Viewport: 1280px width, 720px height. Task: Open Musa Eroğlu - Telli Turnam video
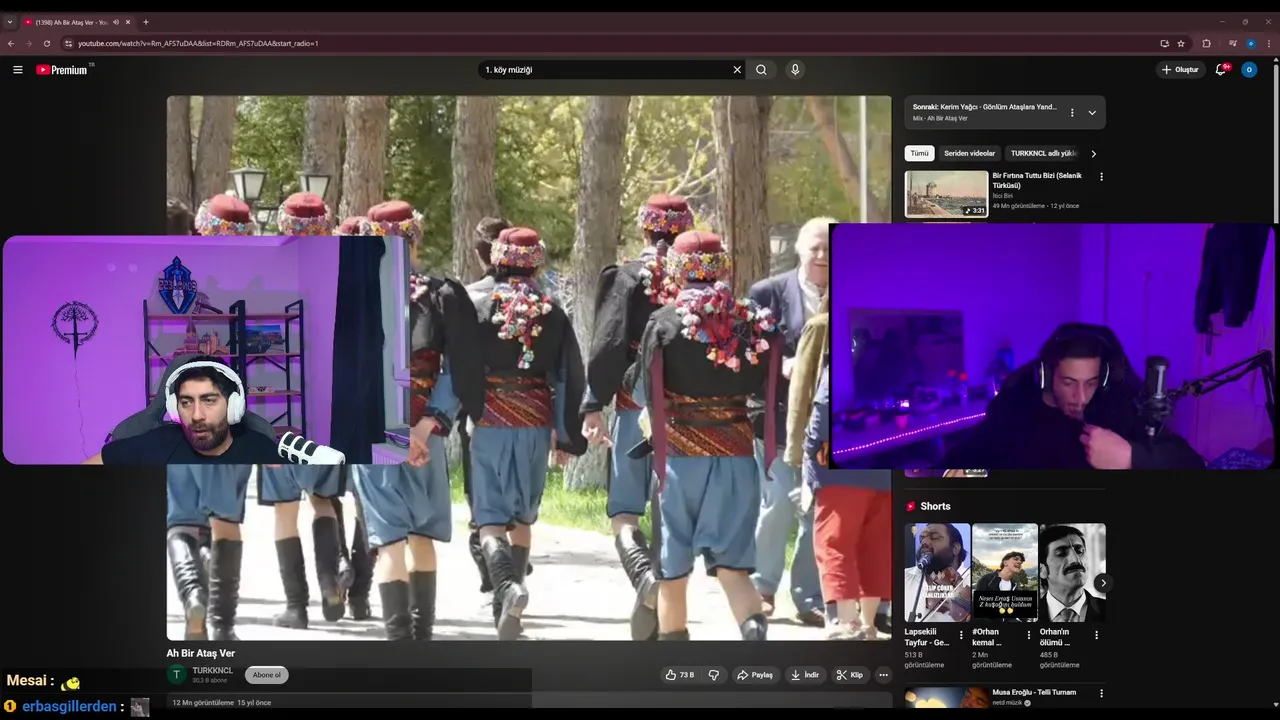pyautogui.click(x=1034, y=692)
